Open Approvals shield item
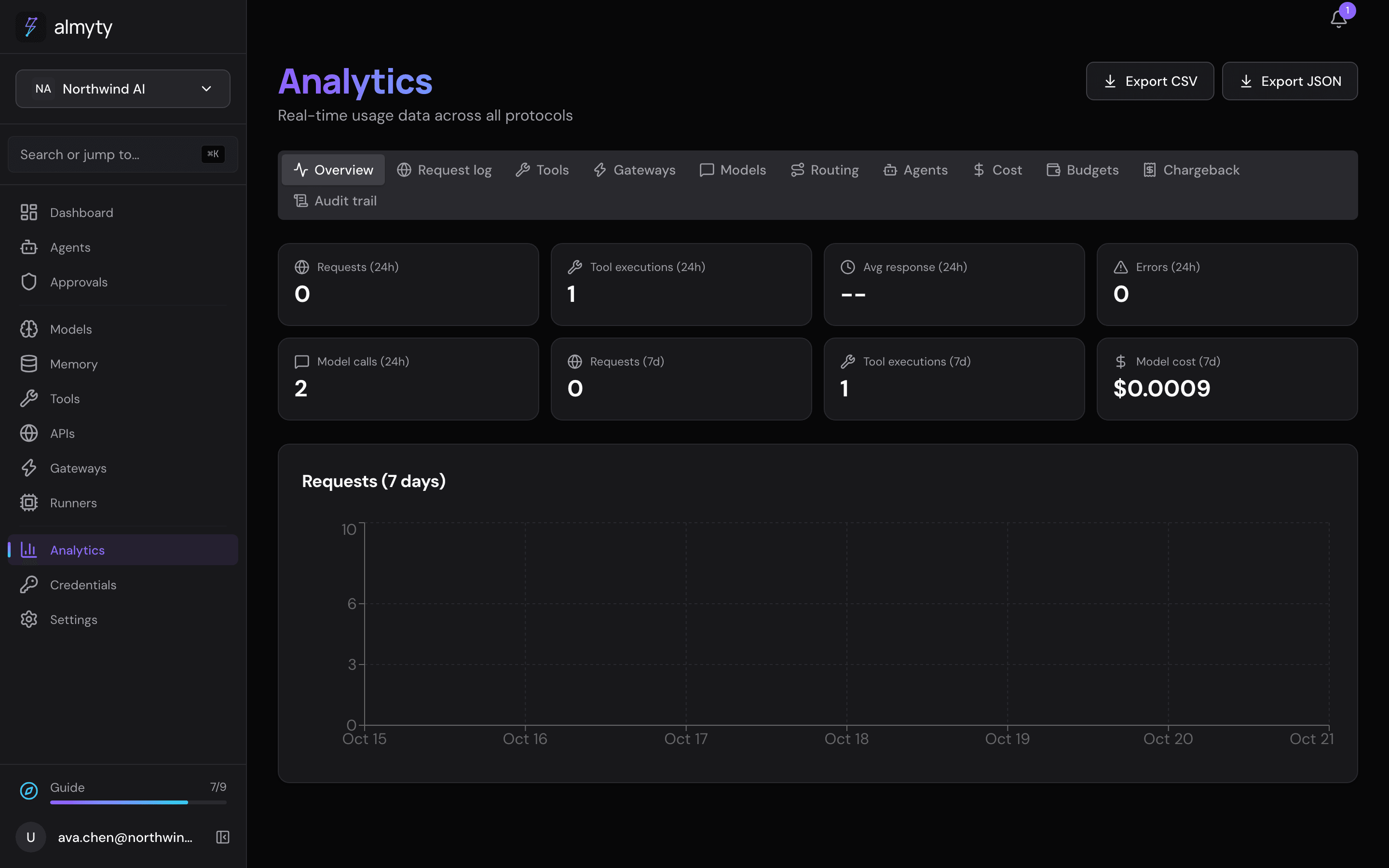1389x868 pixels. click(x=123, y=282)
